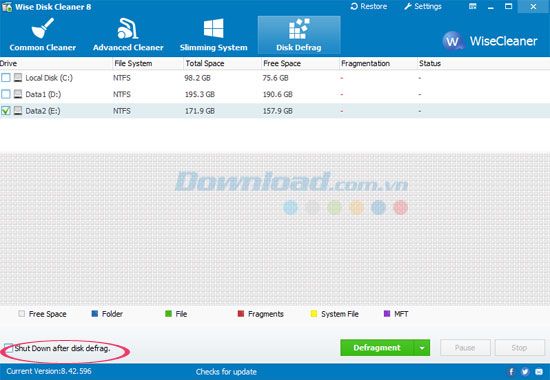Screen dimensions: 550x380
Task: Enable Shut Down after disk defrag checkbox
Action: click(8, 348)
